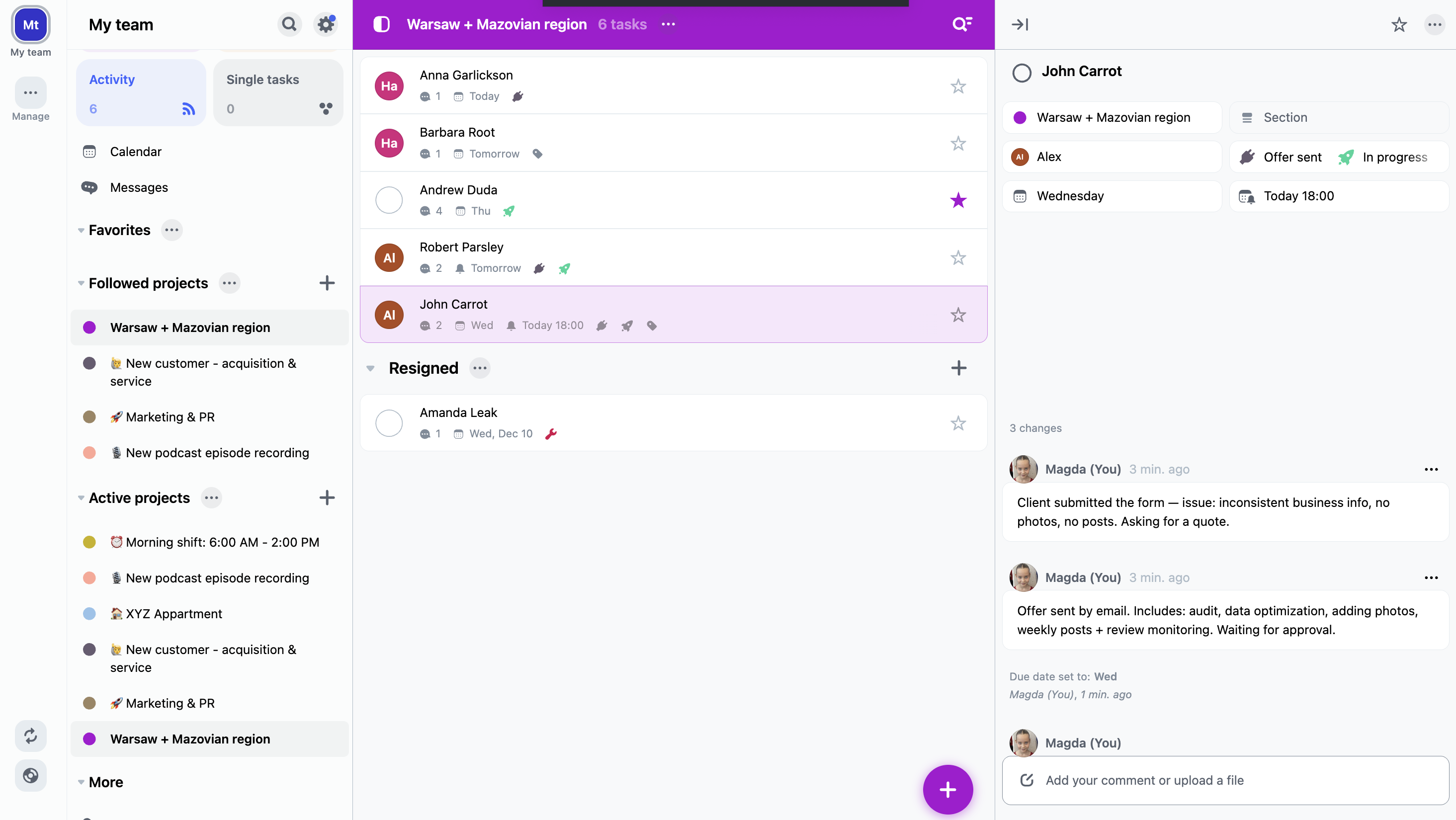This screenshot has width=1456, height=820.
Task: Check off the Amanda Leak task
Action: (x=389, y=423)
